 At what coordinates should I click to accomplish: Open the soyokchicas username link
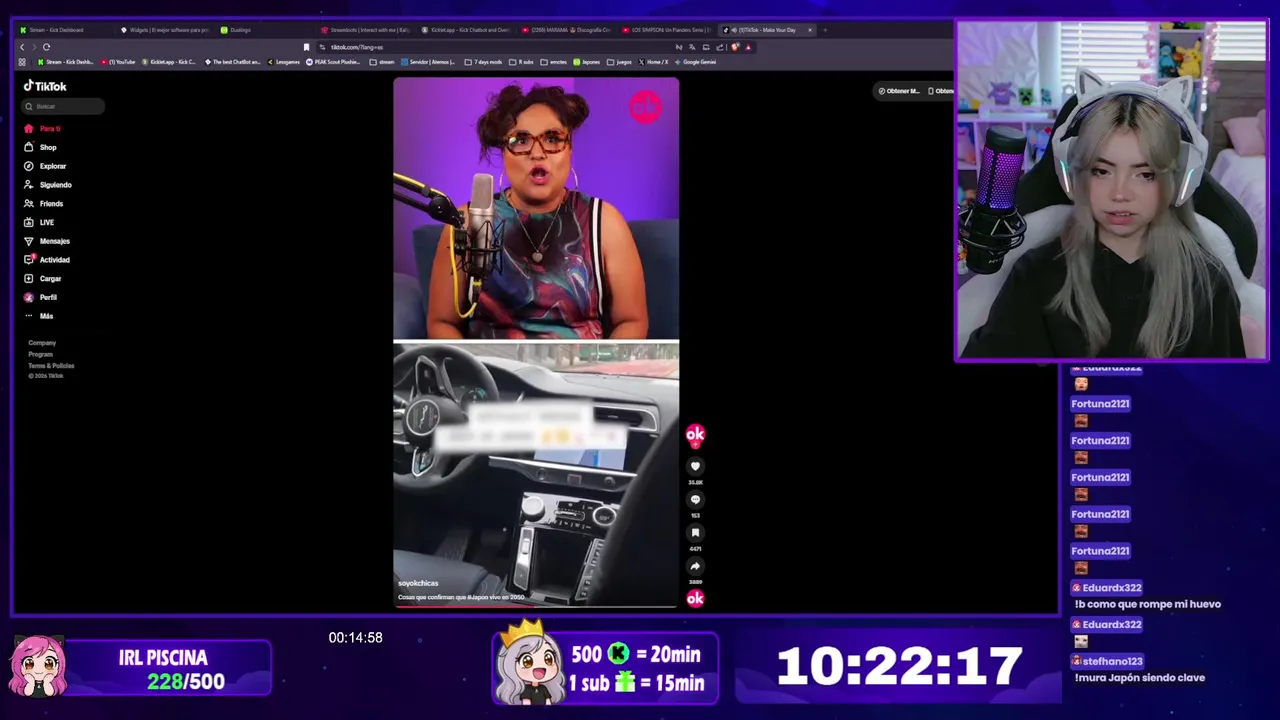[418, 583]
